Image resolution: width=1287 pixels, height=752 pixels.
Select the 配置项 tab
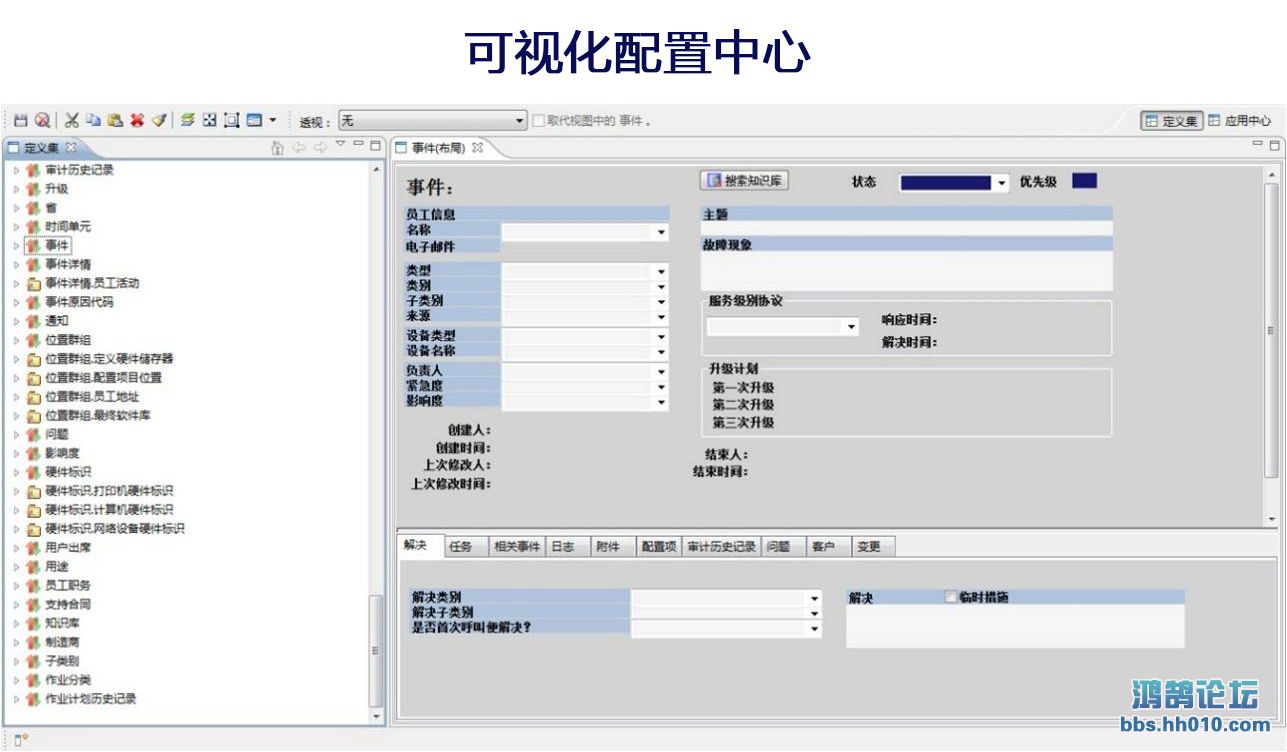click(x=659, y=547)
